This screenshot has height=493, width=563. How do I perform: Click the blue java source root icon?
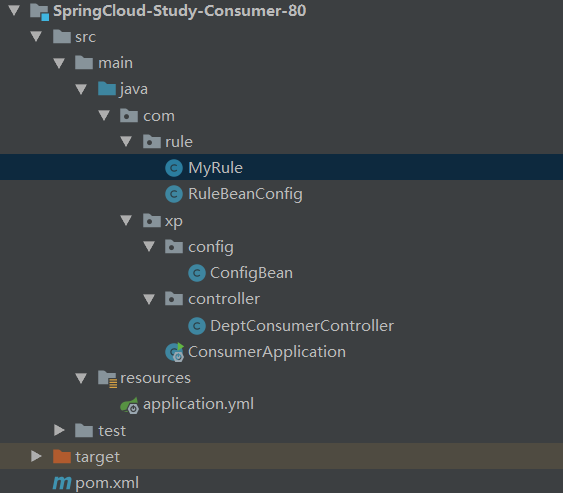107,89
